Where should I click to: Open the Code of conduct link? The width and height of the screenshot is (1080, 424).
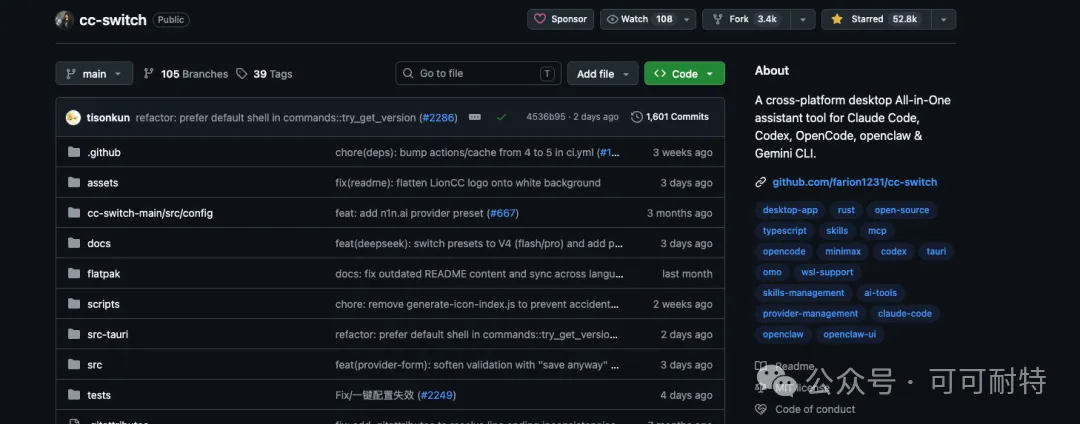(815, 409)
